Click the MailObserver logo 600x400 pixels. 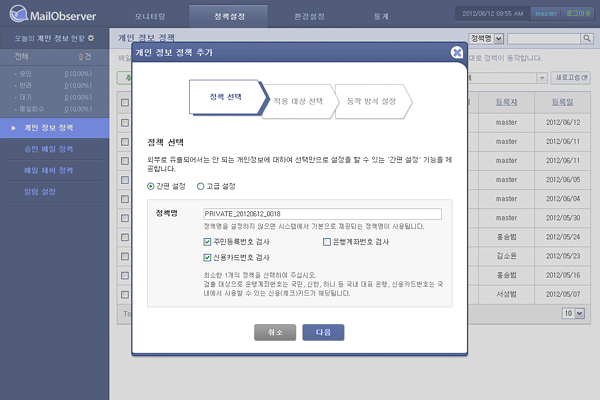(x=53, y=14)
